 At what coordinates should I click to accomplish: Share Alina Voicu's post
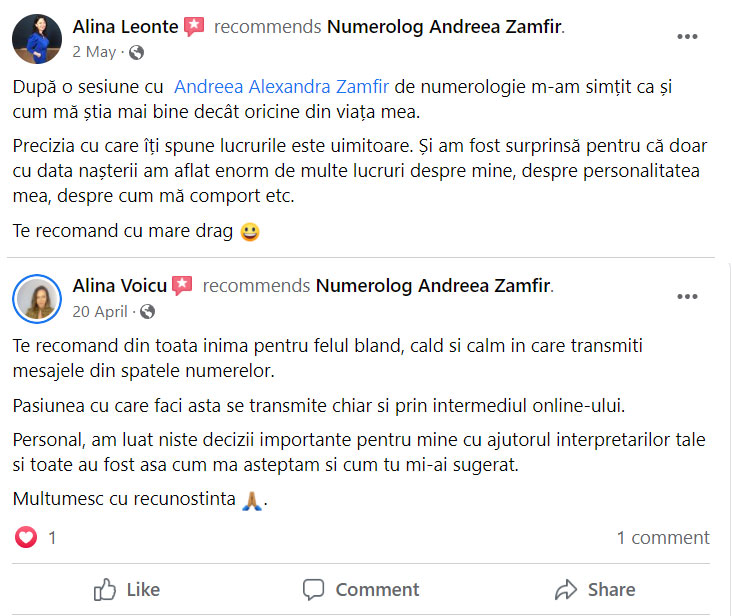(595, 589)
